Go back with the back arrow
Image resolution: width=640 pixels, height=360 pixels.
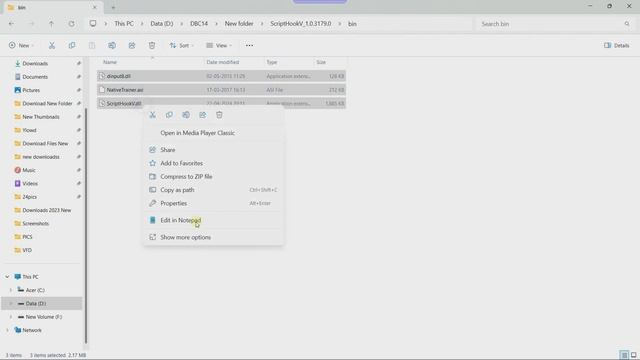click(11, 24)
